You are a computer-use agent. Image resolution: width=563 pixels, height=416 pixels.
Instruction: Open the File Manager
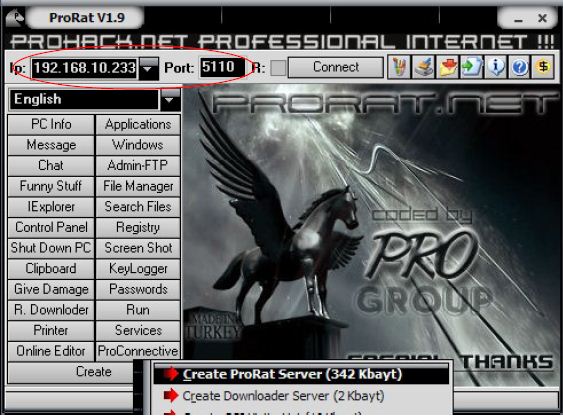(138, 186)
